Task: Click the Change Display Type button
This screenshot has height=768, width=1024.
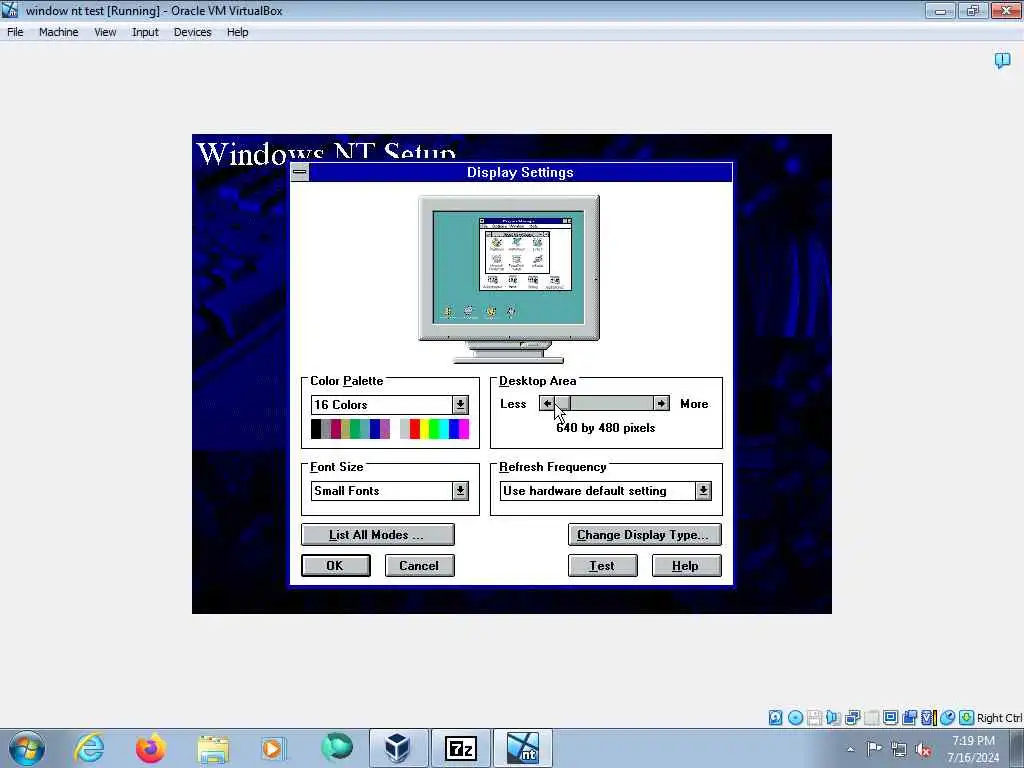Action: click(x=645, y=534)
